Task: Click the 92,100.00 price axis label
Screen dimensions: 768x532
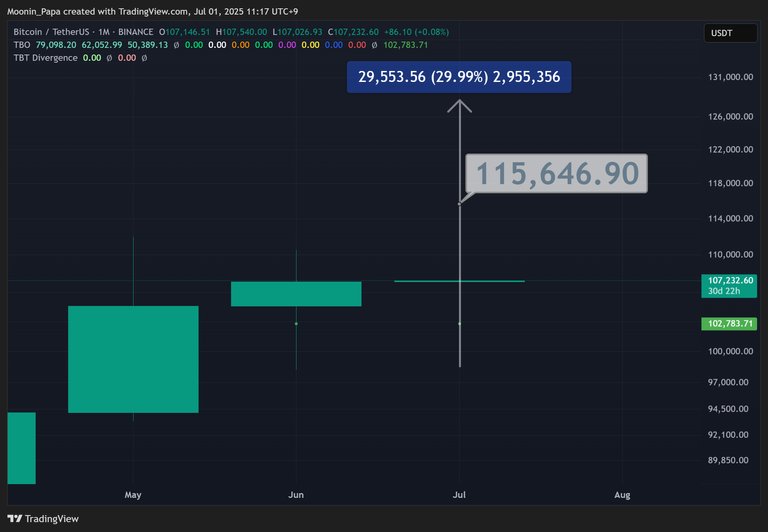Action: click(x=728, y=435)
